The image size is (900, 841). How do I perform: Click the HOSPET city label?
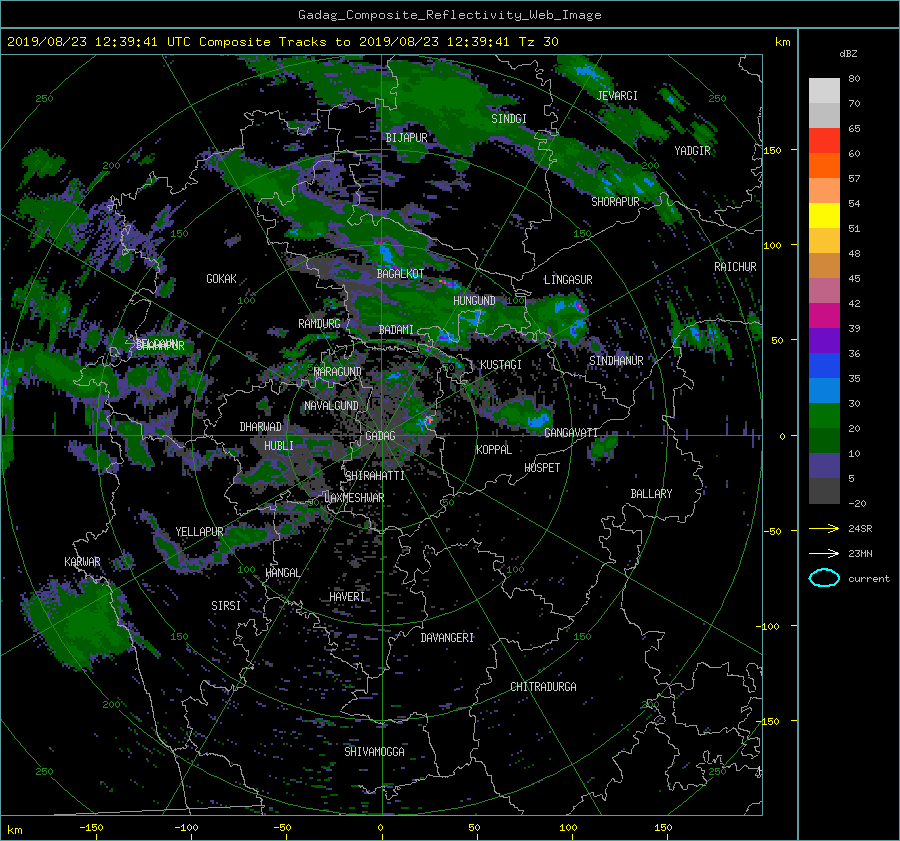point(542,468)
